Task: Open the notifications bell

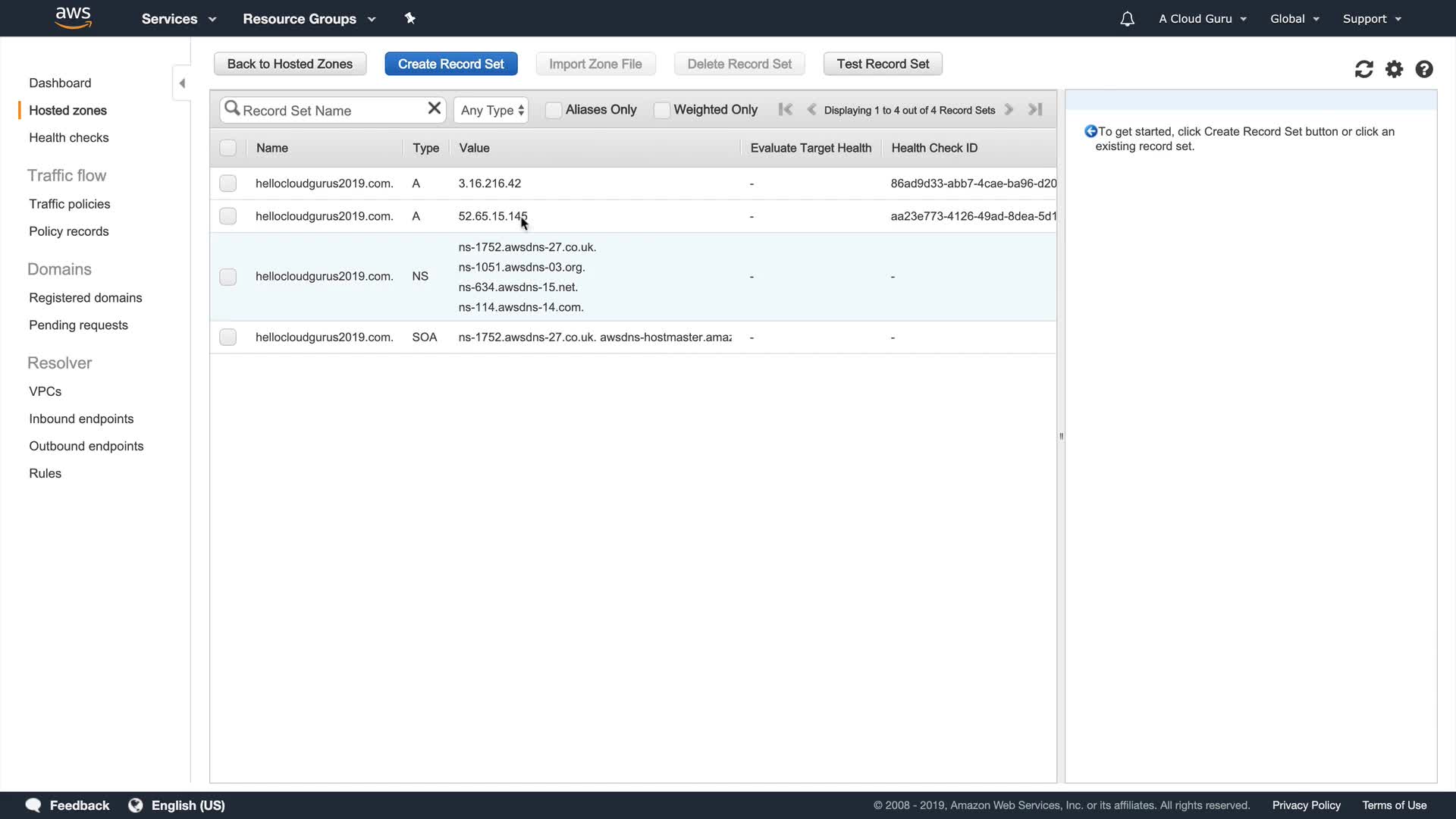Action: click(1127, 19)
